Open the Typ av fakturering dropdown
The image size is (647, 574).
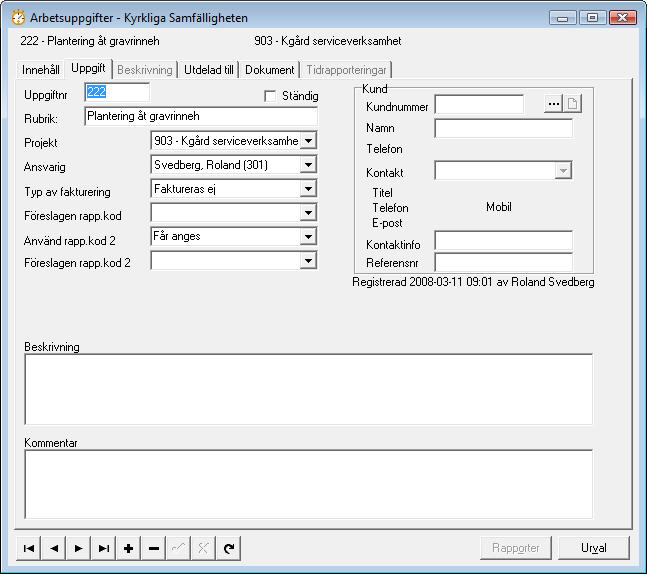pyautogui.click(x=308, y=189)
